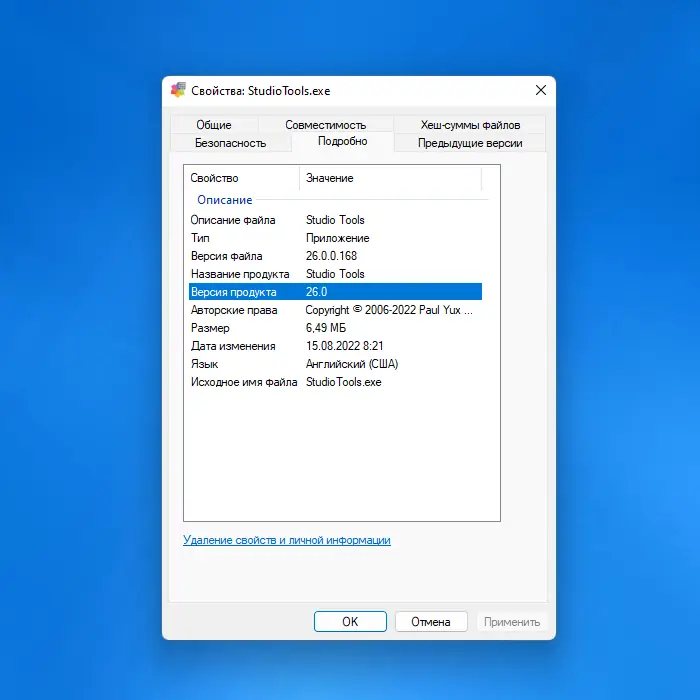700x700 pixels.
Task: Select the Версия файла row
Action: 335,256
